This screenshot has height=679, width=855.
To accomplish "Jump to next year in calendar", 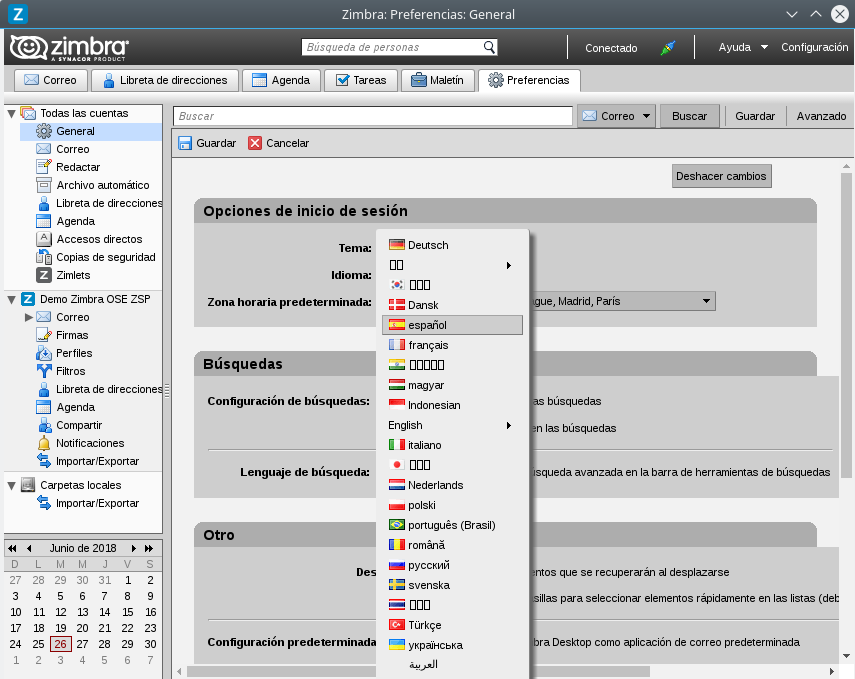I will tap(149, 548).
